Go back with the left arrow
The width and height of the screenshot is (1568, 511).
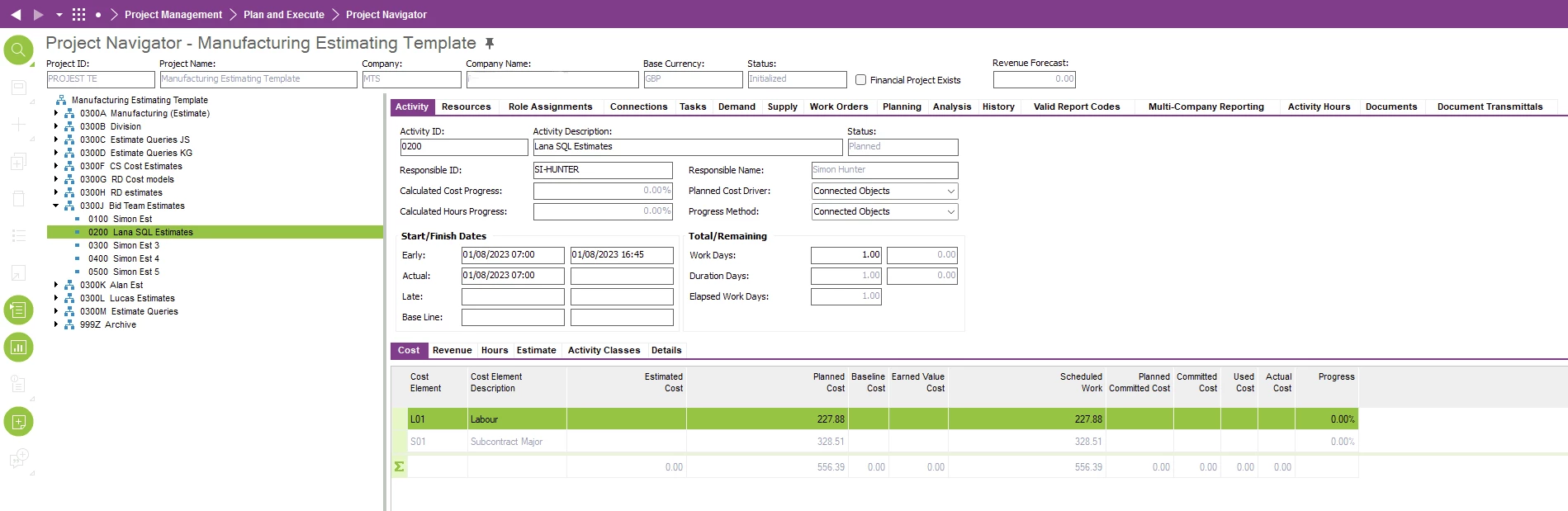coord(16,15)
